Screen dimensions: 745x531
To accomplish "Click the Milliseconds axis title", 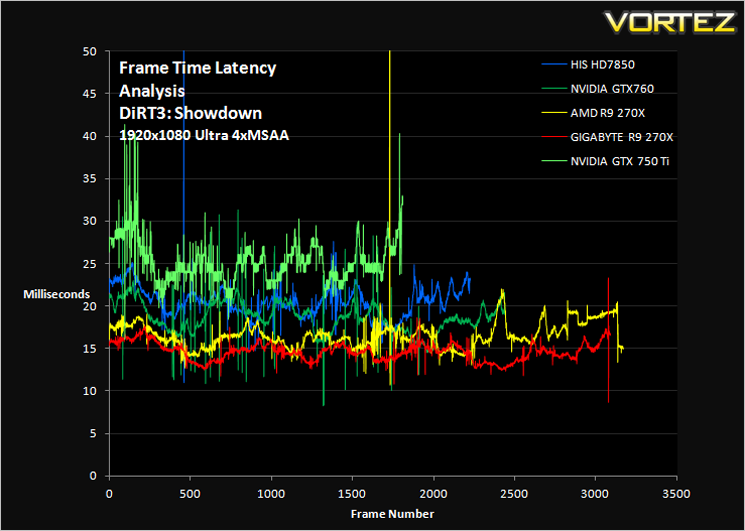I will point(57,294).
